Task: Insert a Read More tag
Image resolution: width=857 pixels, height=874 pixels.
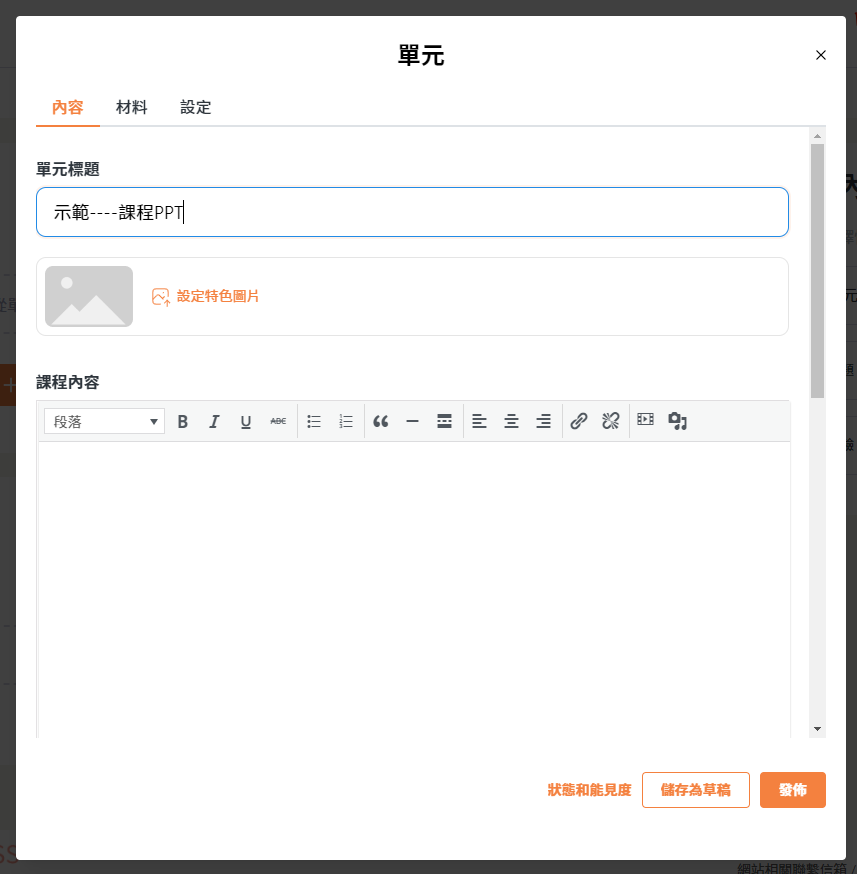Action: tap(444, 422)
